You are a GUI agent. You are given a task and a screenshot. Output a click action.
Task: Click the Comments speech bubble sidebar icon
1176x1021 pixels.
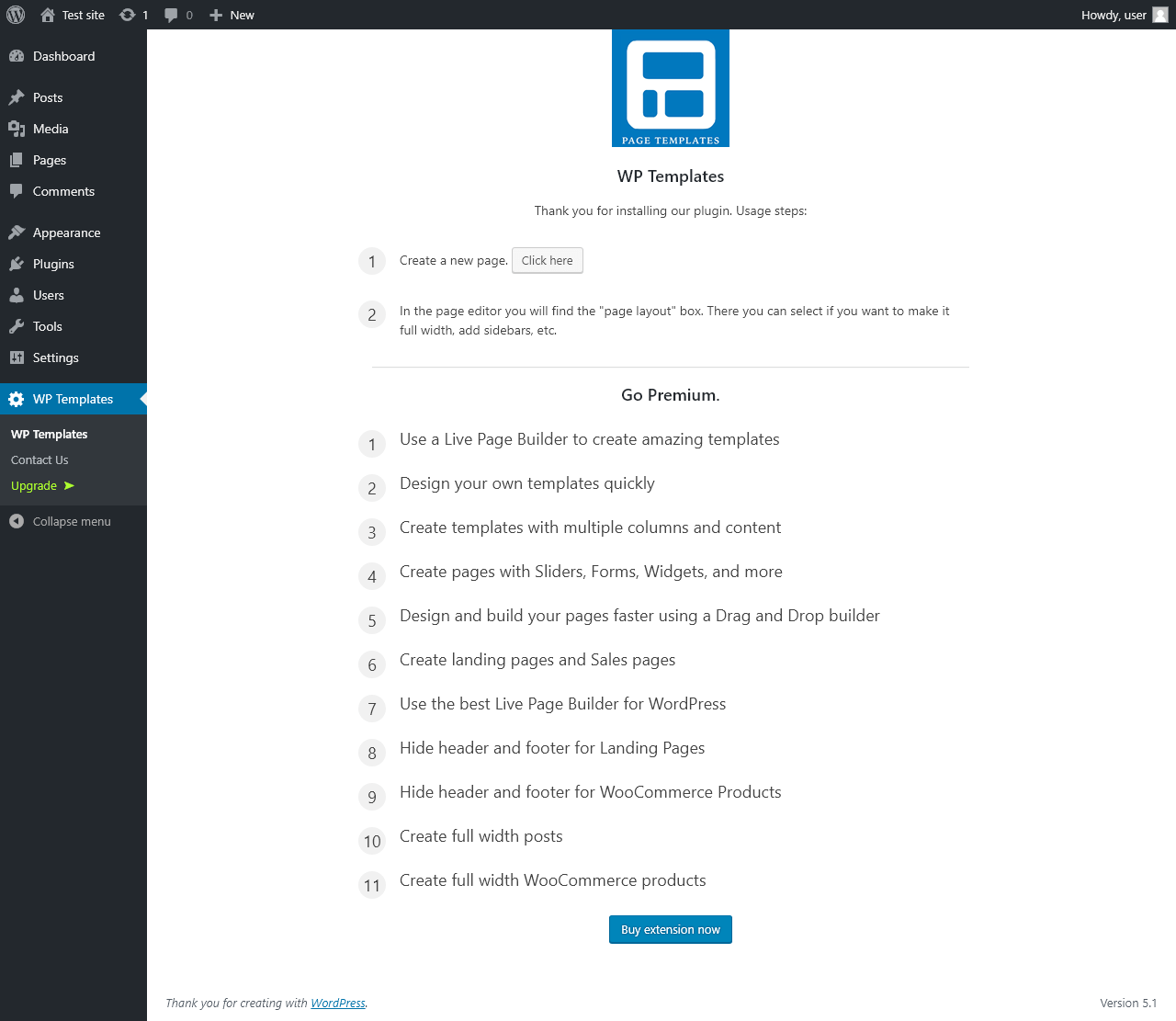pos(17,191)
